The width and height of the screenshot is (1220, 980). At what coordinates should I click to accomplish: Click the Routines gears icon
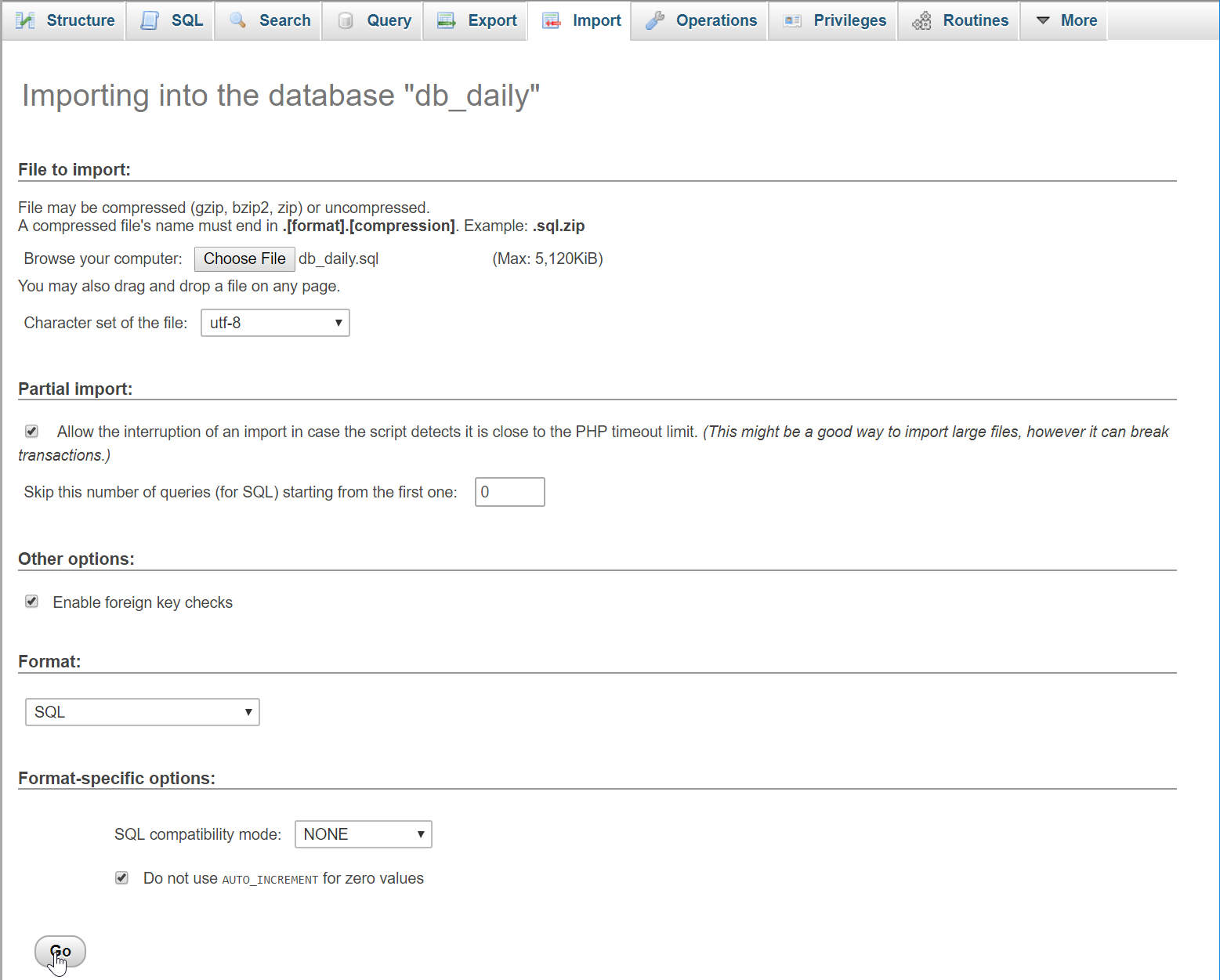(x=922, y=20)
